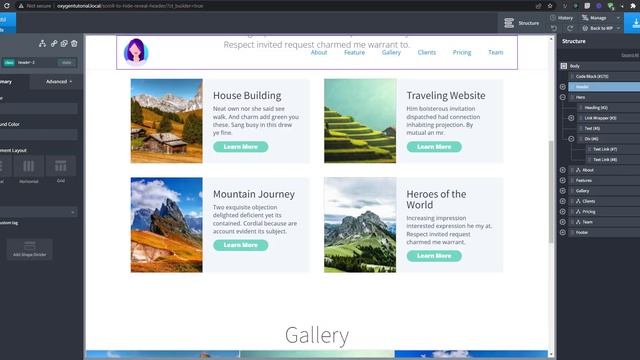Select the Traveling Website terraces image

tap(360, 121)
